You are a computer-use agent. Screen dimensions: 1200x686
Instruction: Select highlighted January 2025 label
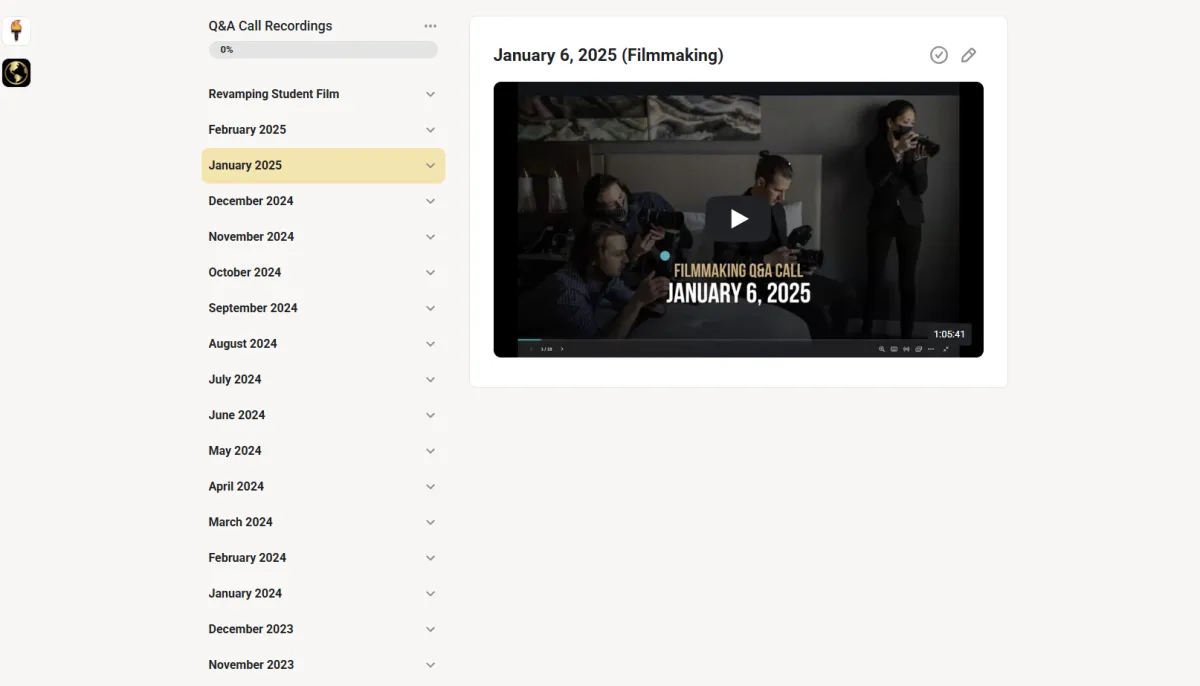[245, 166]
